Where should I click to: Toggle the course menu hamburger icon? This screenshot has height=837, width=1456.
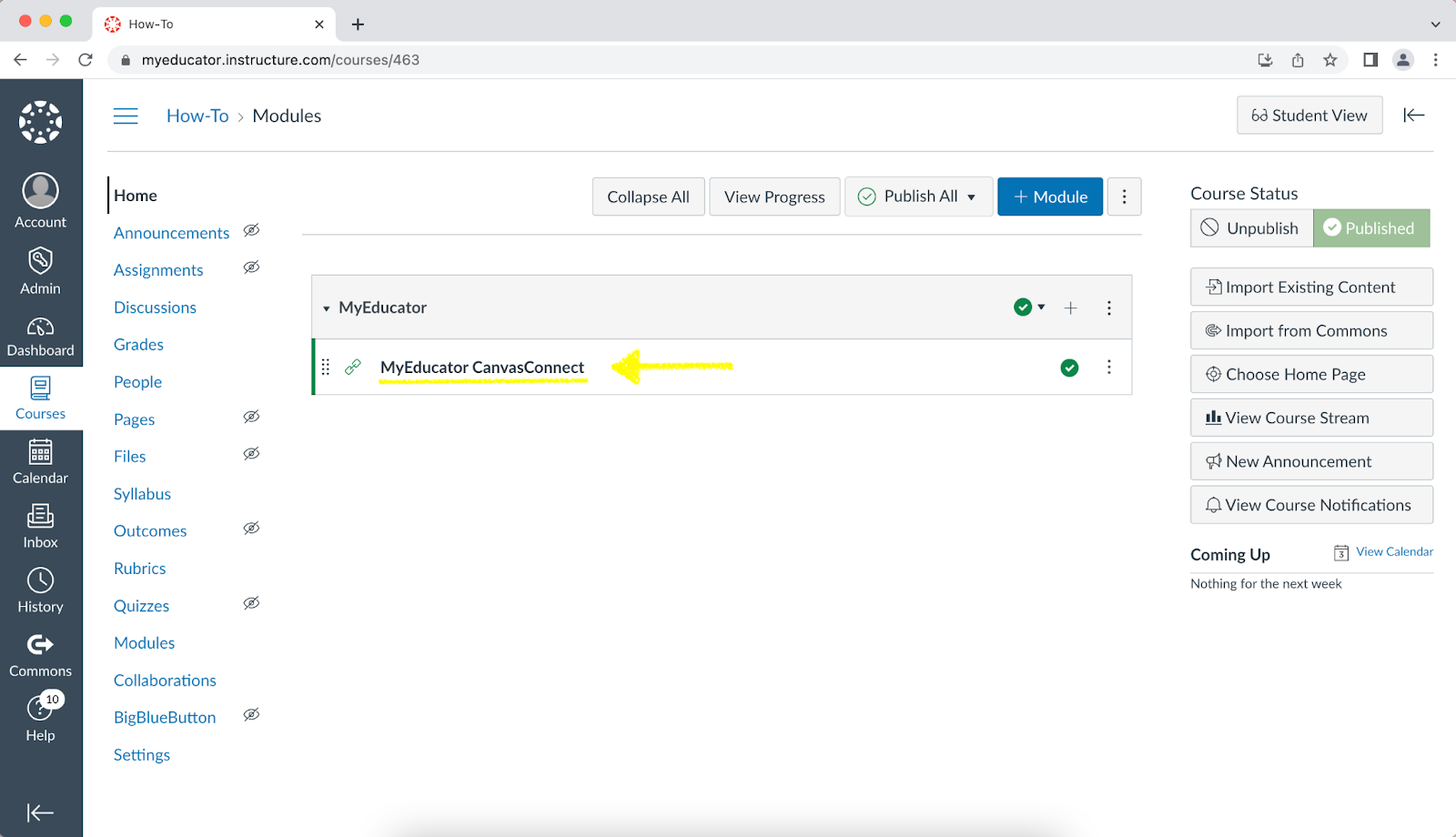126,116
